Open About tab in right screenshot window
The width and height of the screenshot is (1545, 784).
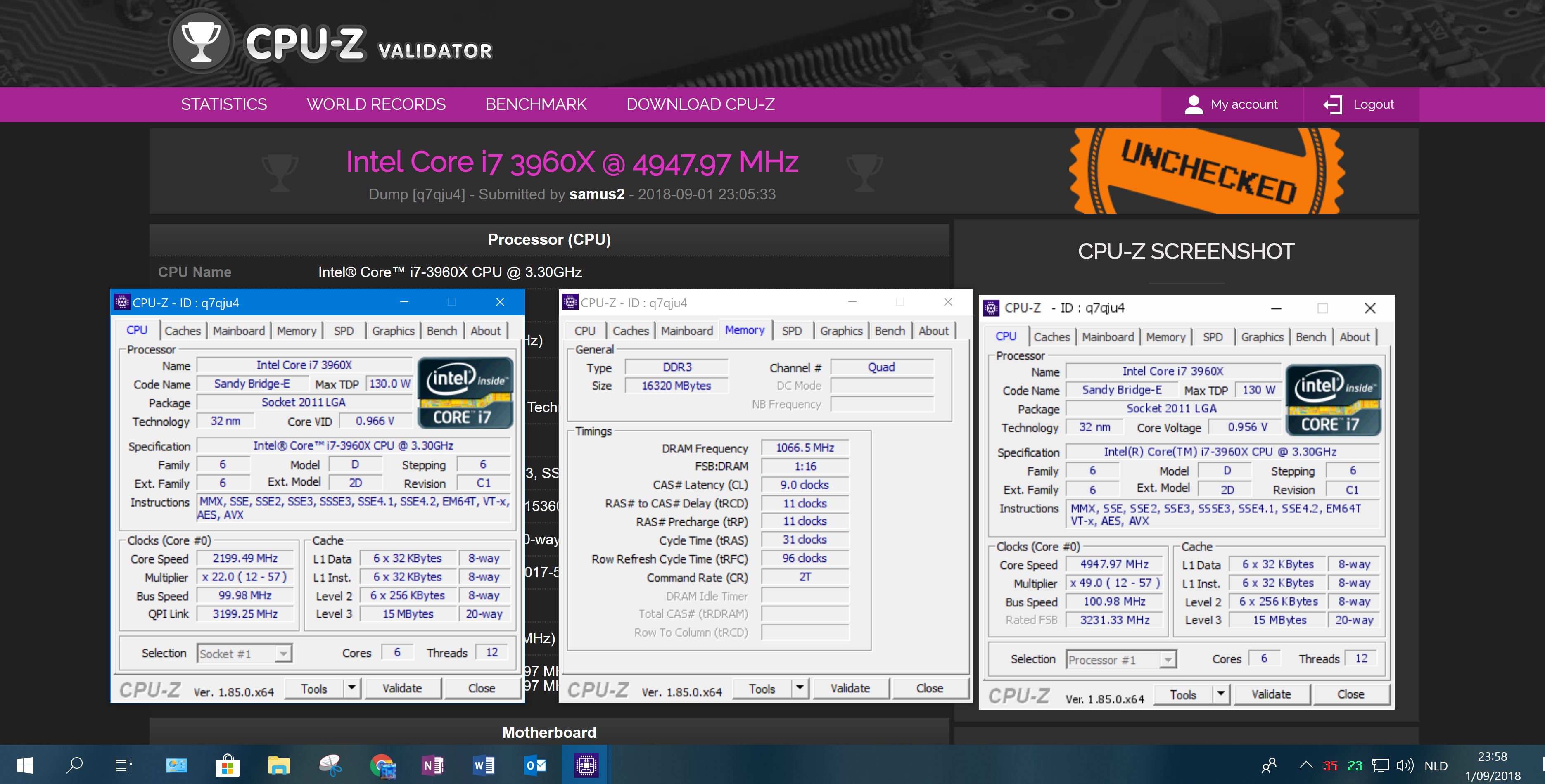pyautogui.click(x=1354, y=337)
